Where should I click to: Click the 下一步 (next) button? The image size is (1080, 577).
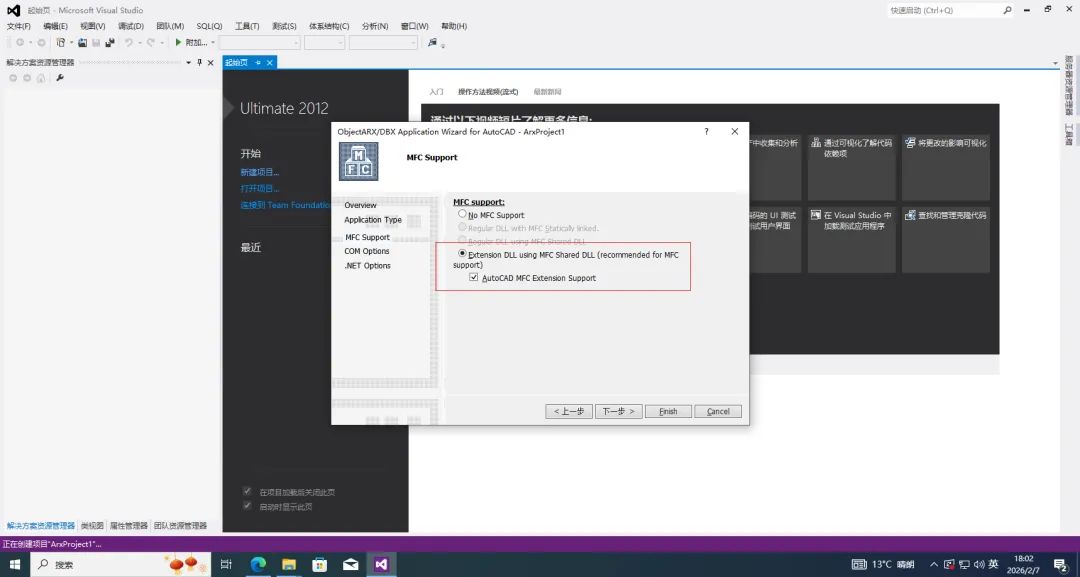(x=619, y=411)
